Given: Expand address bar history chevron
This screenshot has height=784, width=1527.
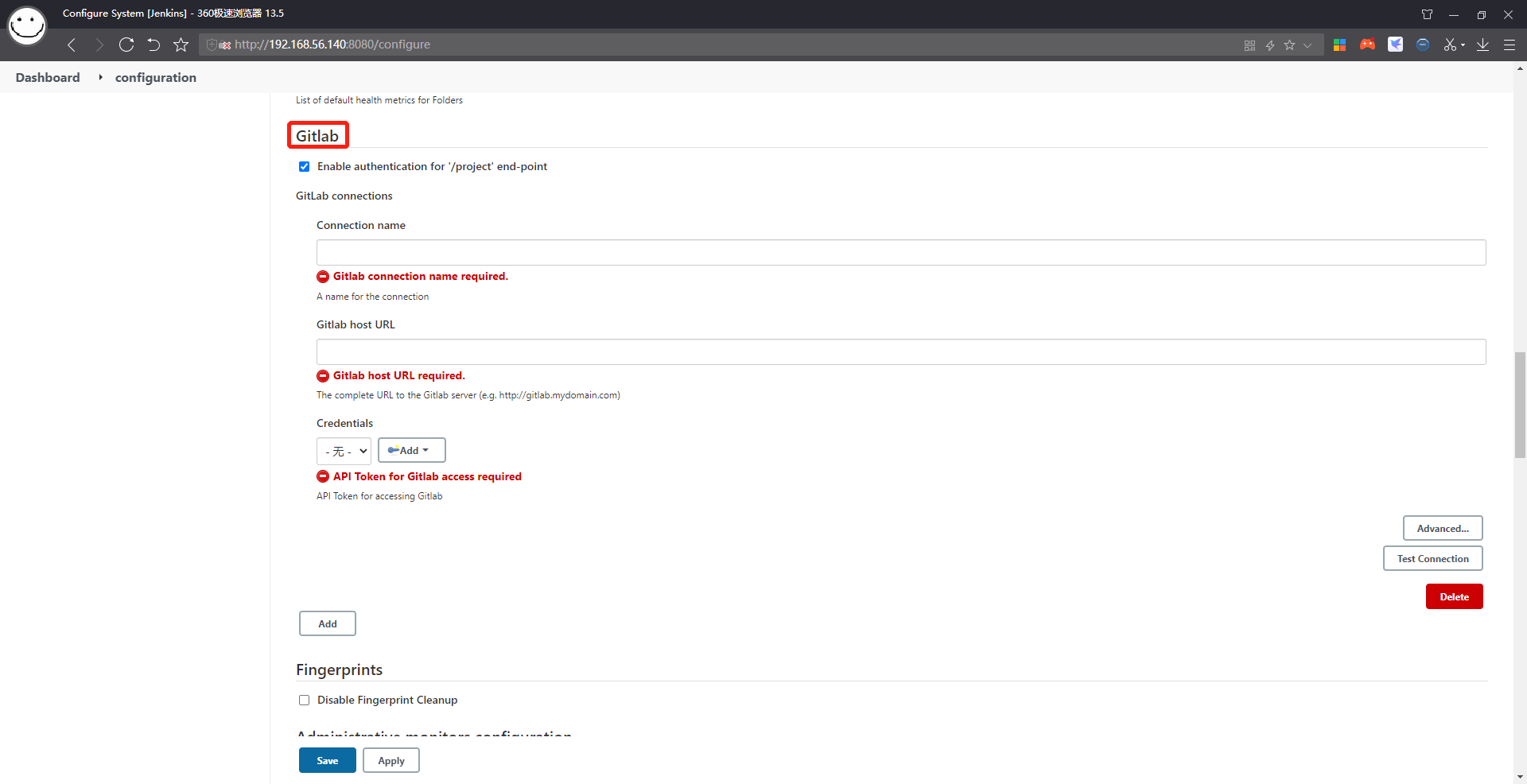Looking at the screenshot, I should pos(1307,45).
